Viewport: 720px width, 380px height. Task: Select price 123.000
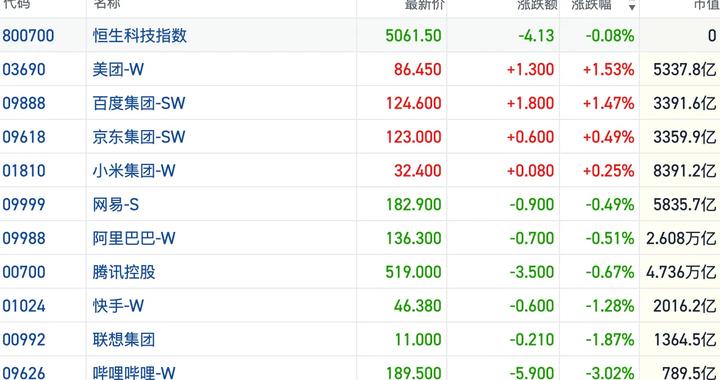point(413,137)
